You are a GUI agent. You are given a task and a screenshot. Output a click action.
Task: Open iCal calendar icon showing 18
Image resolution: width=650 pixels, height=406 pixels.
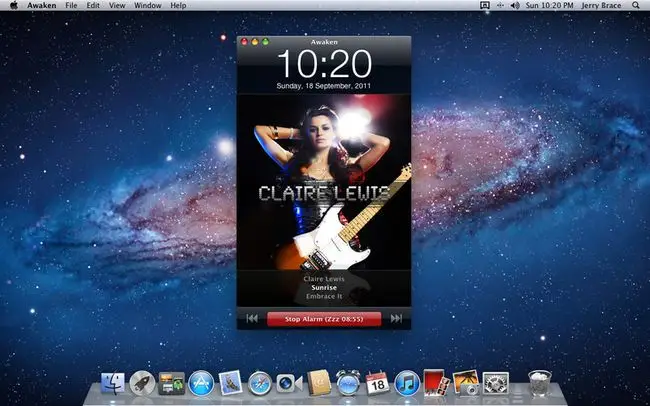(378, 383)
